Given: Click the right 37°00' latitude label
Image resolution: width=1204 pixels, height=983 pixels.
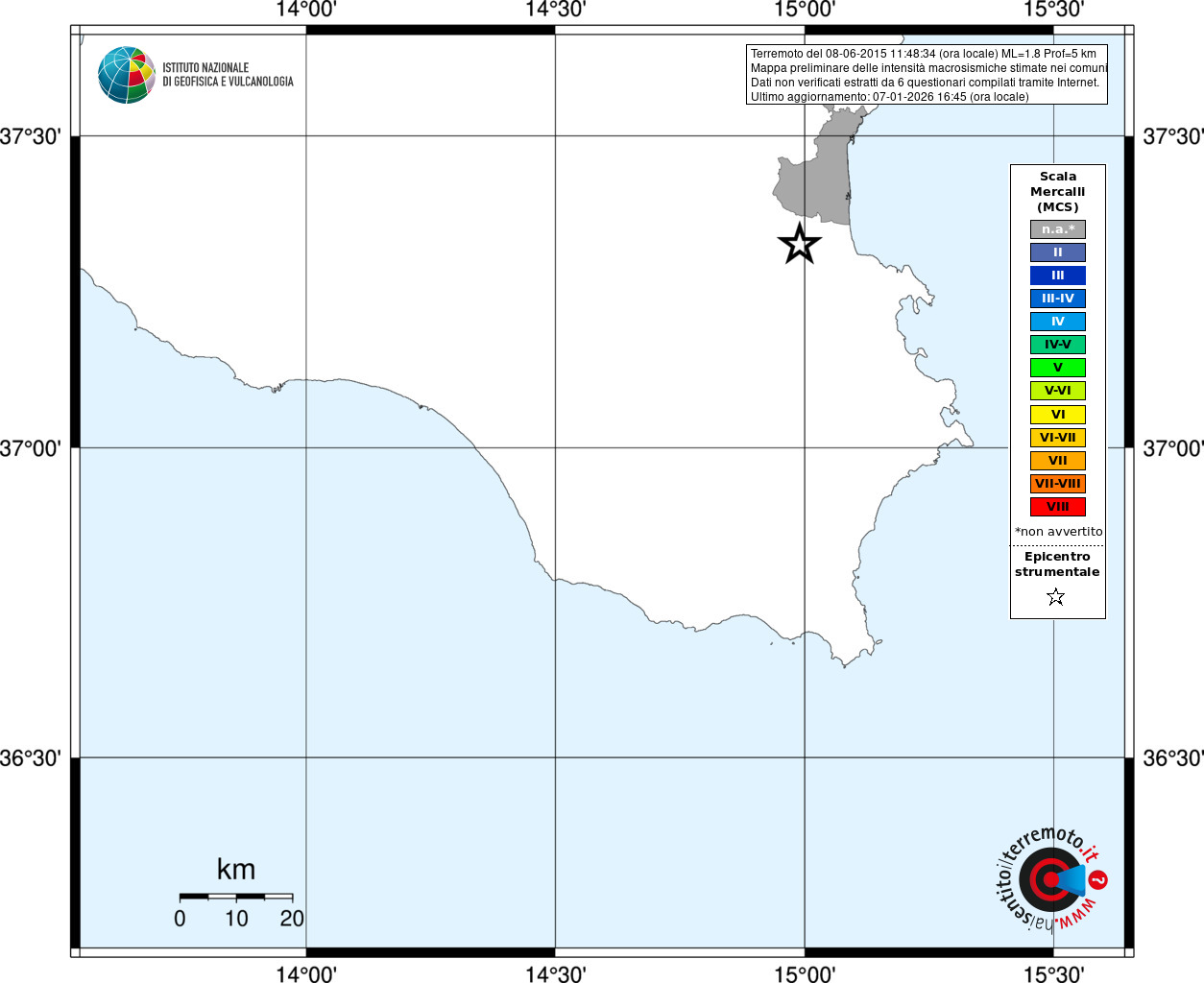Looking at the screenshot, I should (x=1172, y=448).
